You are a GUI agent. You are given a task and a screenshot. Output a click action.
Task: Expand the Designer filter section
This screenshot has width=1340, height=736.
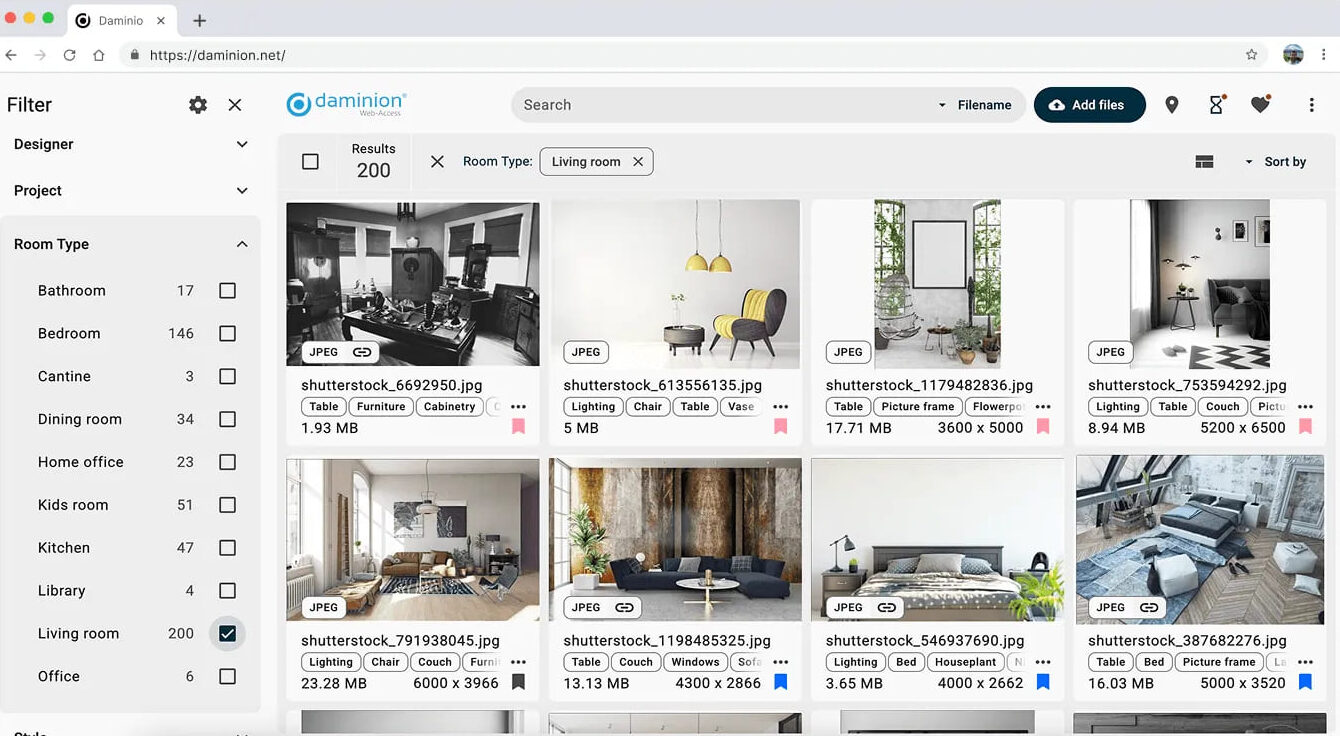tap(241, 145)
